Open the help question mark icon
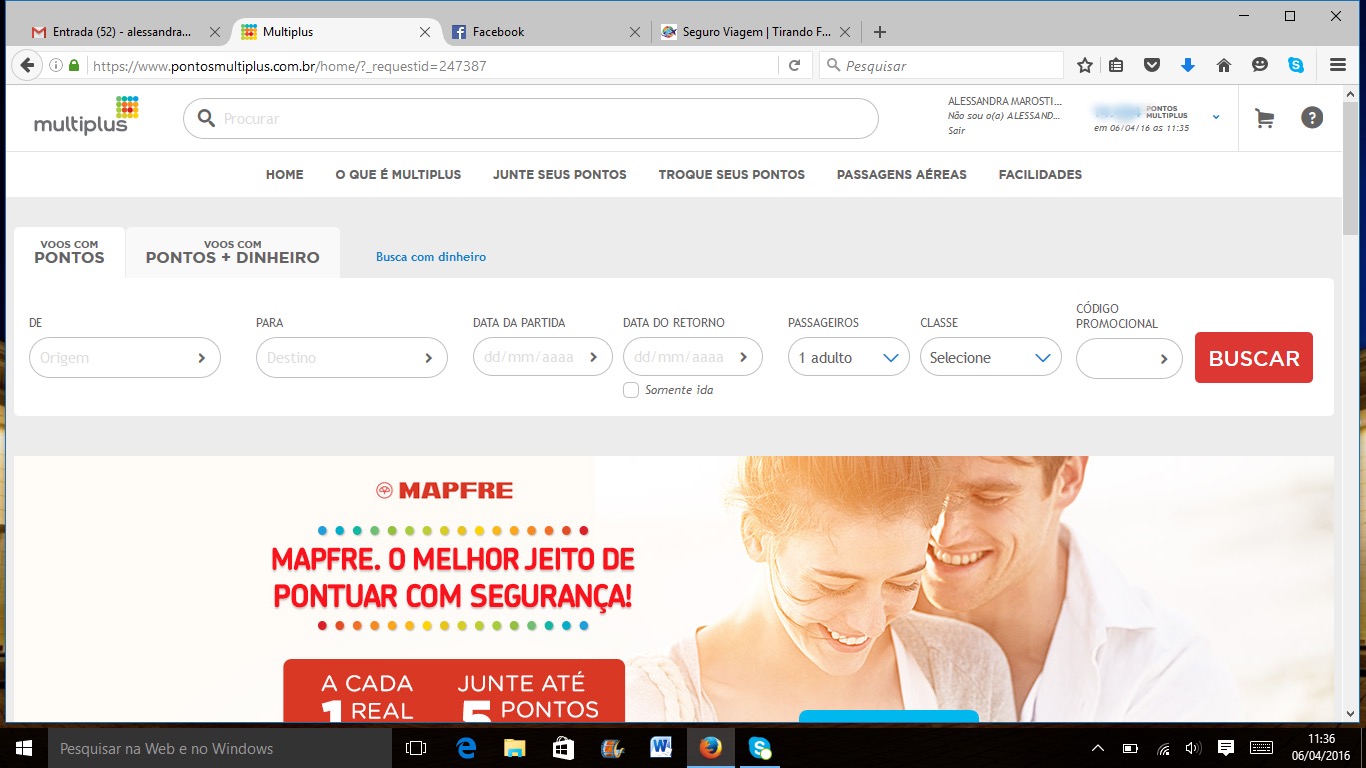This screenshot has height=768, width=1366. [1311, 118]
